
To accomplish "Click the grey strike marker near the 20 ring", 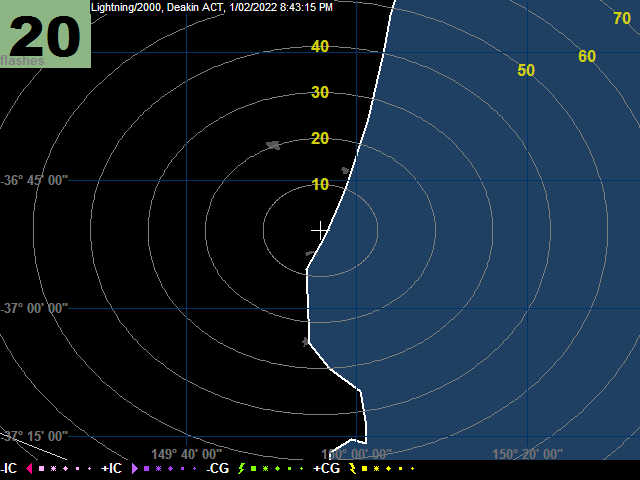I will coord(273,145).
